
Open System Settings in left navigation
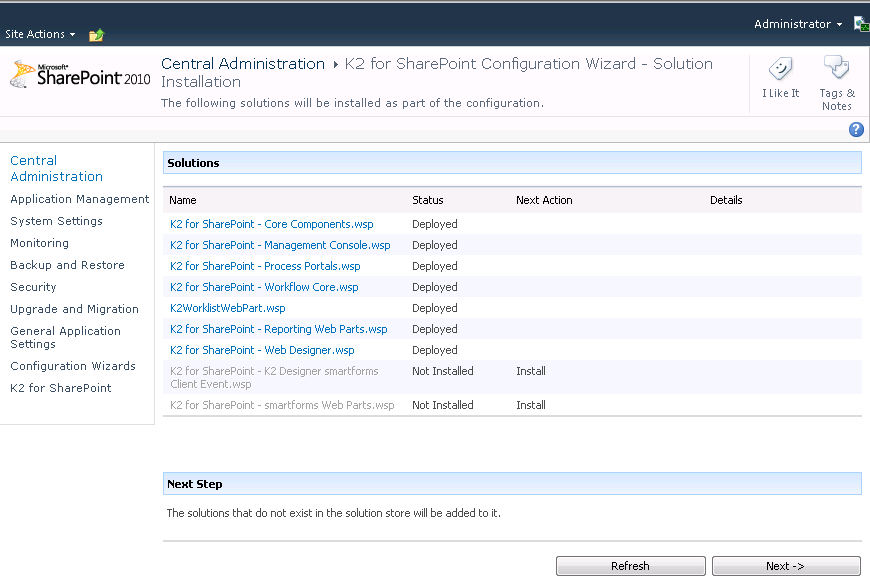coord(56,221)
